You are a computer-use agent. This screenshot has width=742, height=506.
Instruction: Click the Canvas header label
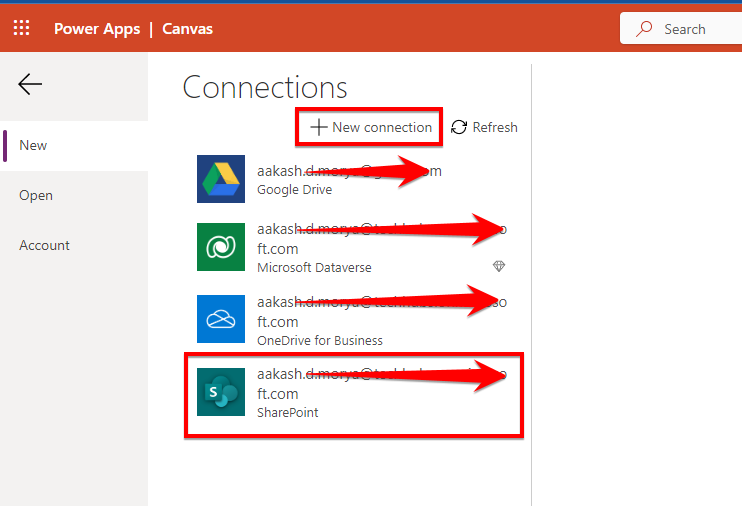[187, 29]
